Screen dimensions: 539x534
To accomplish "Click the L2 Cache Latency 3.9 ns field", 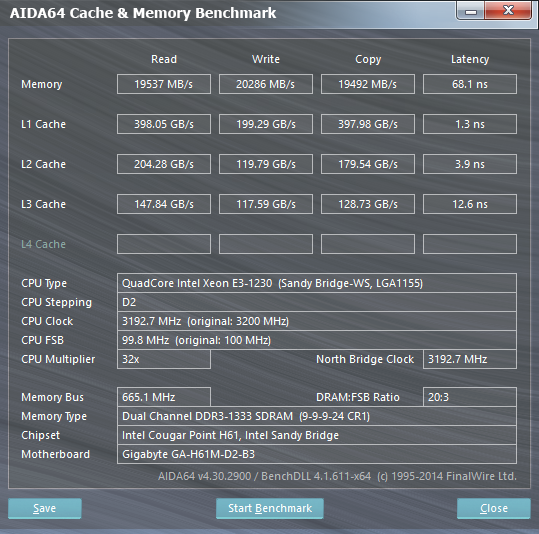I will tap(470, 164).
